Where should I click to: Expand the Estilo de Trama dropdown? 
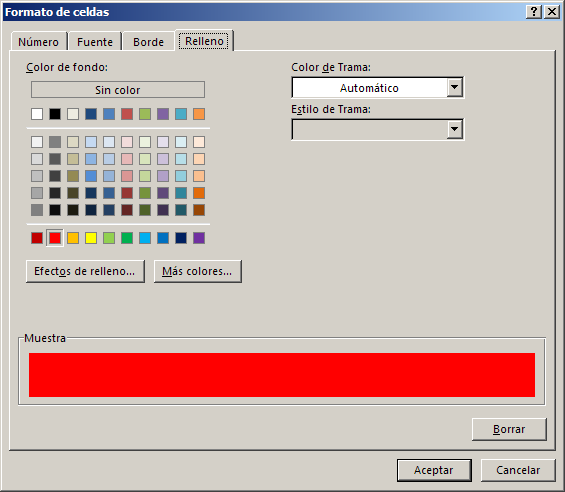pos(455,129)
